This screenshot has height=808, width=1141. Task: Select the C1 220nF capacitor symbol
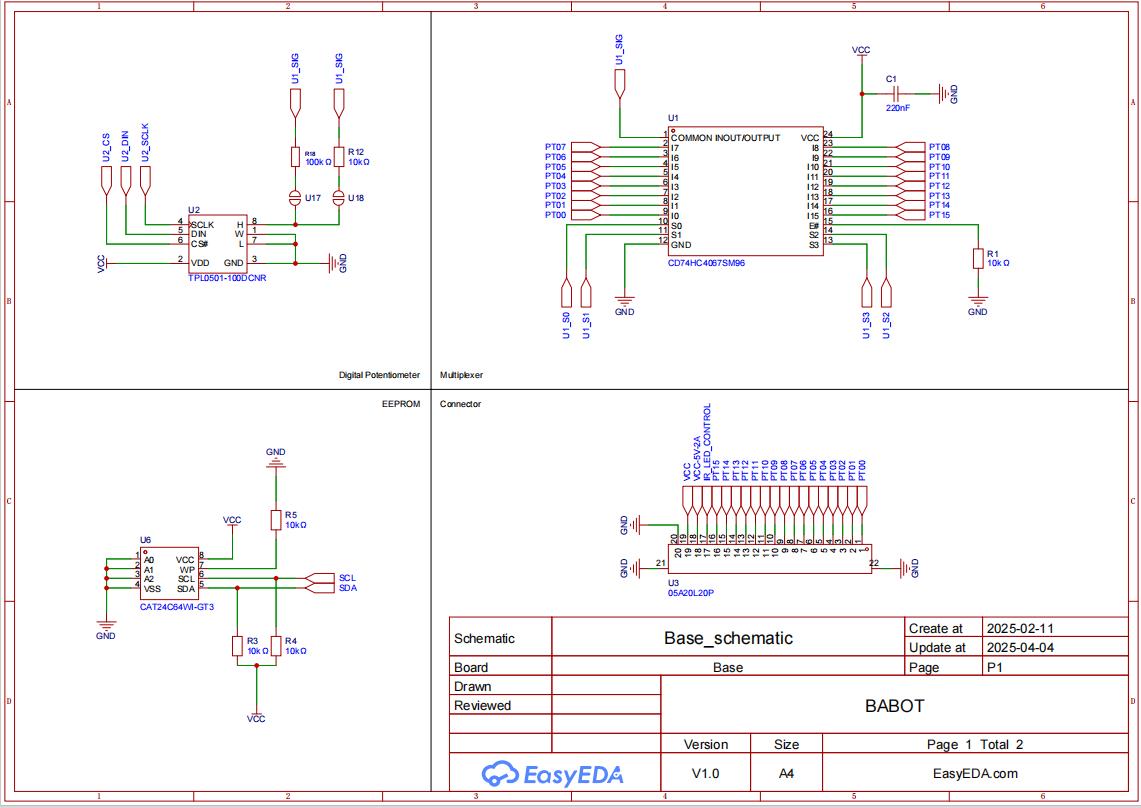[x=896, y=94]
